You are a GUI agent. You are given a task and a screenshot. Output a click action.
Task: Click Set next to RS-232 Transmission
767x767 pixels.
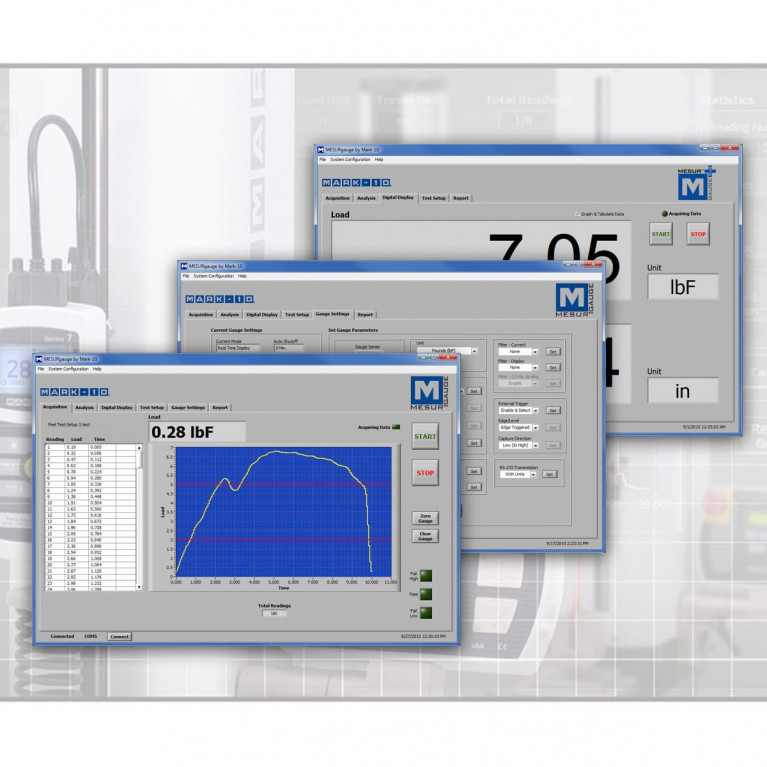(549, 474)
